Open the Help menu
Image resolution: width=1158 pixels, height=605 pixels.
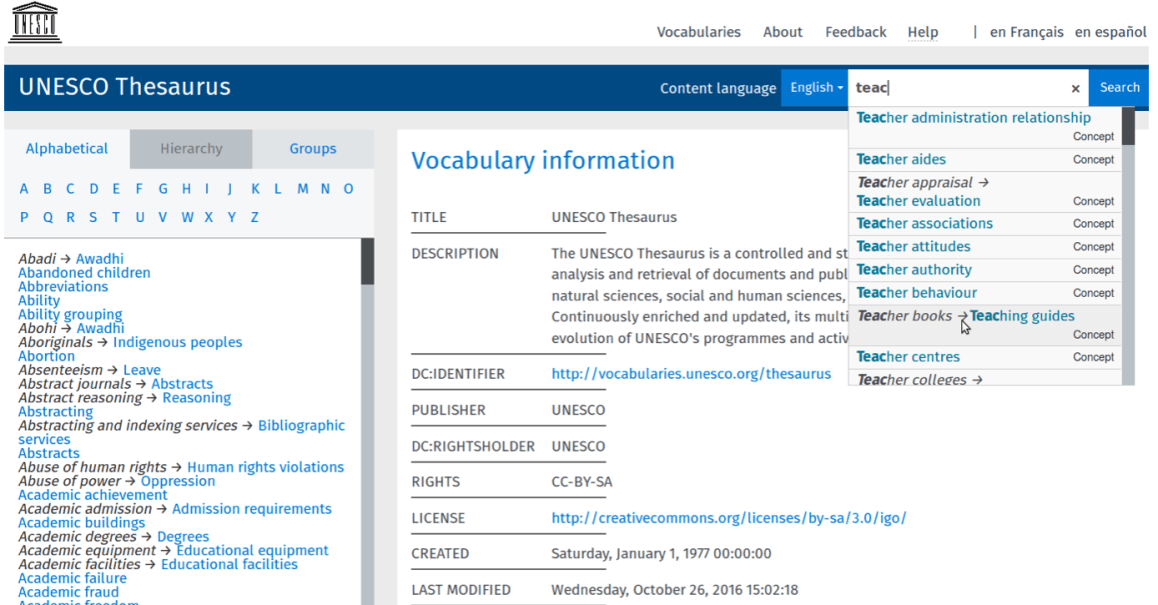[922, 32]
